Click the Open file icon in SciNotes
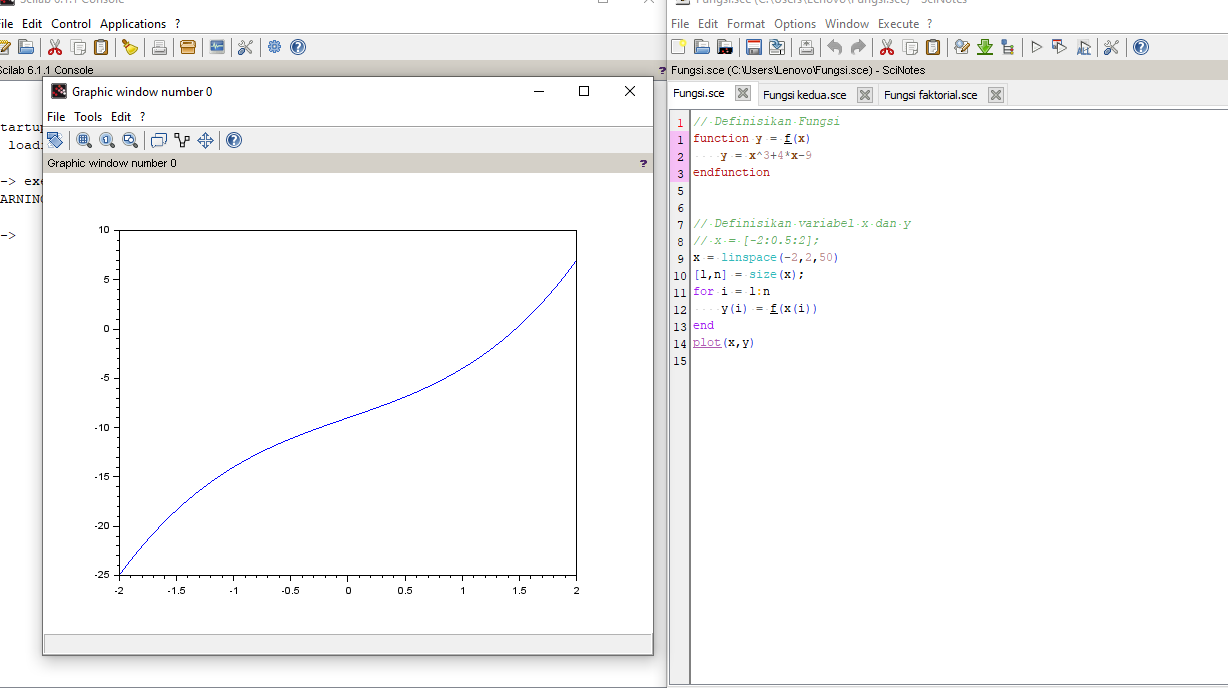This screenshot has height=688, width=1228. 702,47
